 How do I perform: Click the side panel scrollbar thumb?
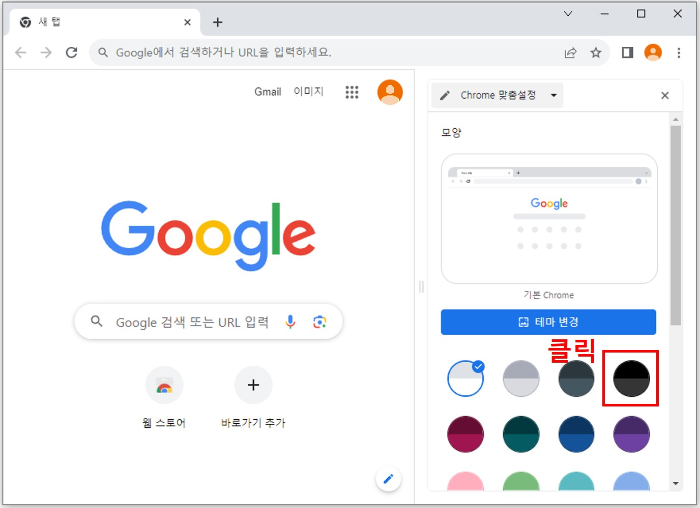click(x=675, y=225)
